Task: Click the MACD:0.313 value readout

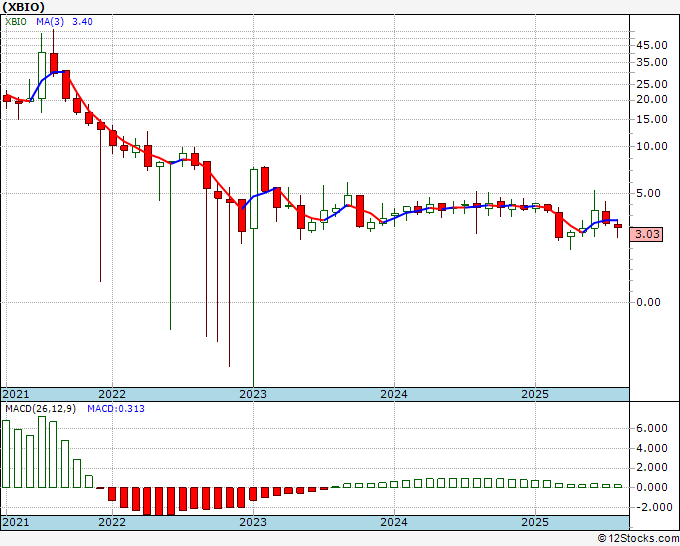Action: pos(116,409)
